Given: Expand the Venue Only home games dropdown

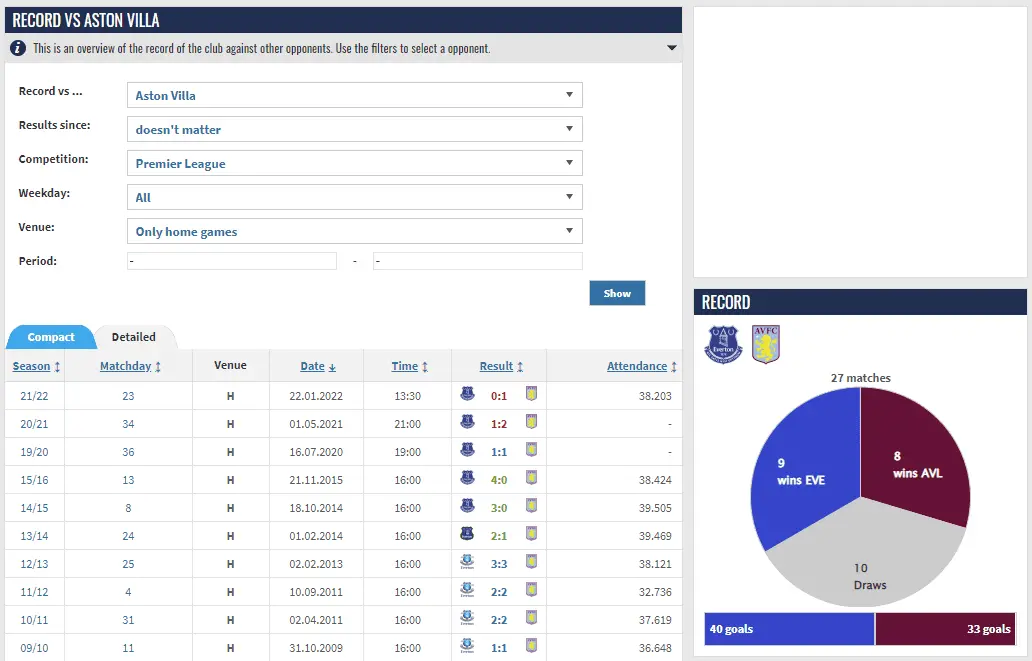Looking at the screenshot, I should tap(355, 232).
